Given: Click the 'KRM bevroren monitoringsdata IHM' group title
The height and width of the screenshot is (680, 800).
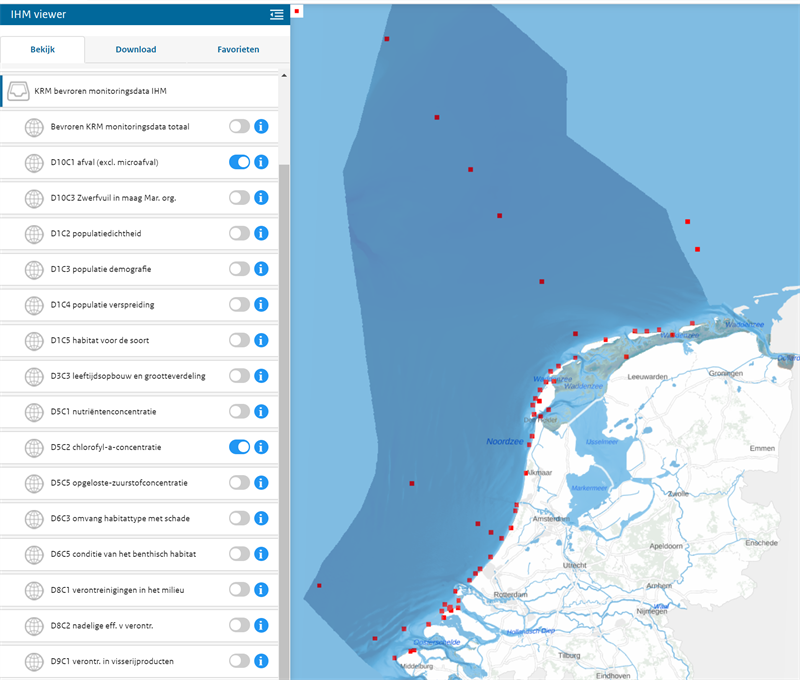Looking at the screenshot, I should [101, 91].
